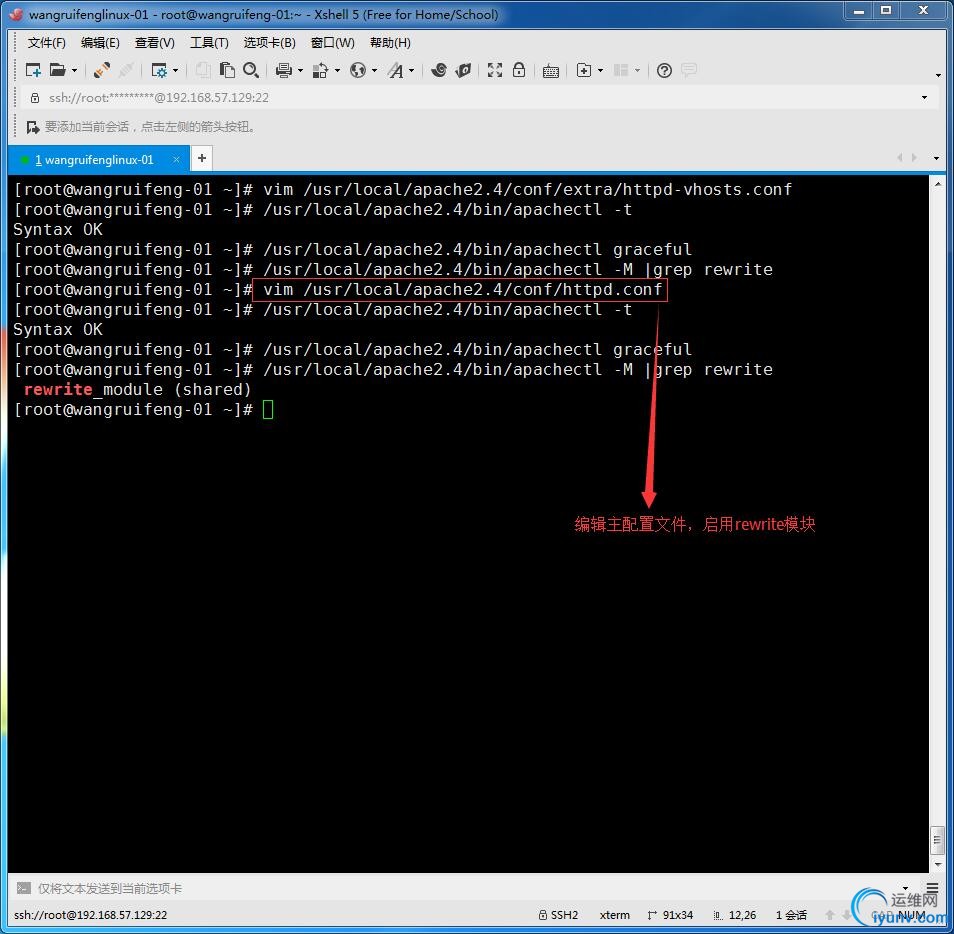
Task: Click the compose bar terminal icon
Action: tap(24, 888)
